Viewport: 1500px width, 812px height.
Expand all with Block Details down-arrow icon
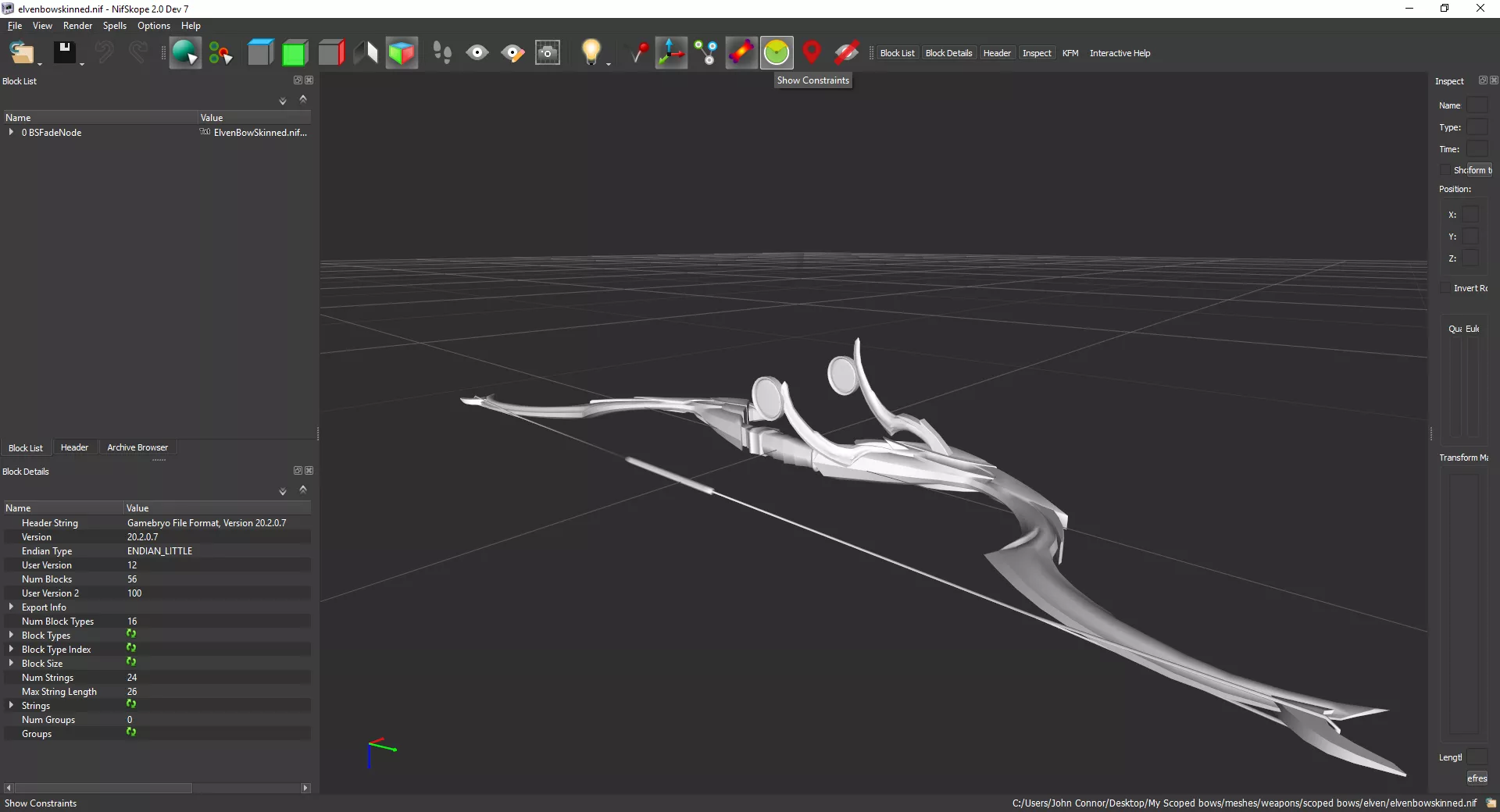[283, 491]
